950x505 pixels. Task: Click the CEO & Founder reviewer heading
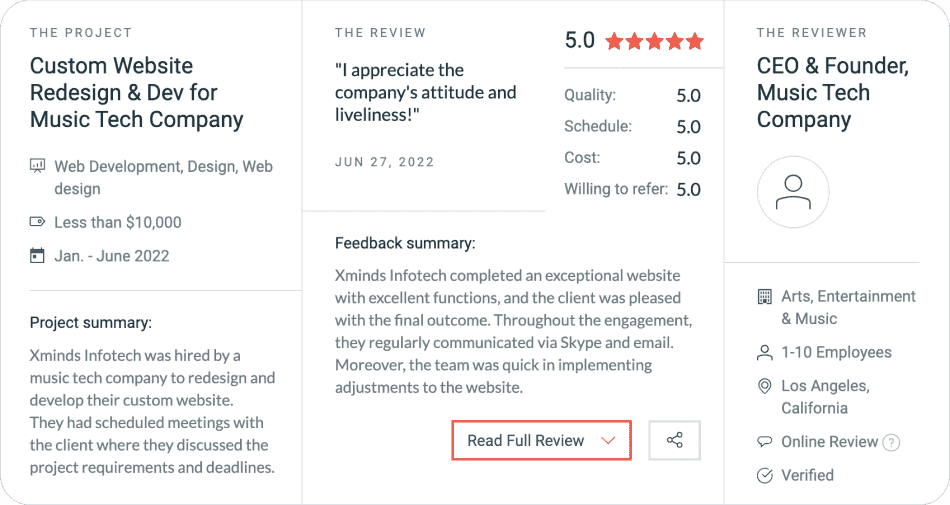click(x=832, y=93)
